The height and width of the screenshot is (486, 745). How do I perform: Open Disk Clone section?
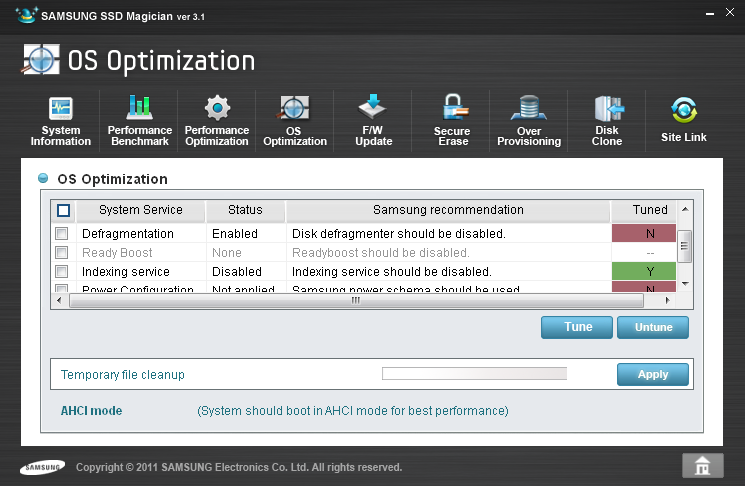[607, 122]
